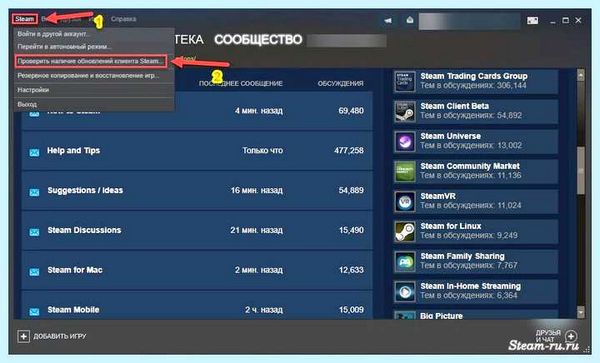600x363 pixels.
Task: Click the SteamVR group avatar
Action: [x=405, y=201]
